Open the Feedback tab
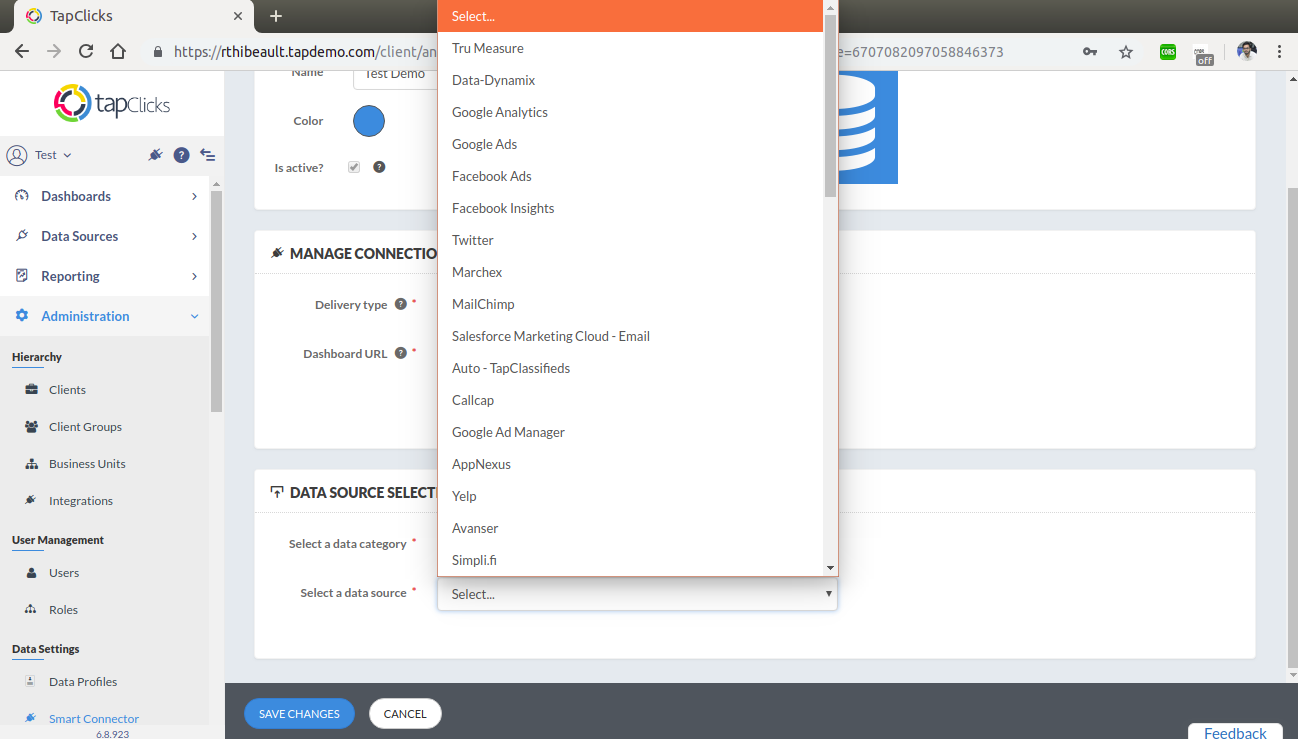This screenshot has height=739, width=1298. click(x=1235, y=732)
